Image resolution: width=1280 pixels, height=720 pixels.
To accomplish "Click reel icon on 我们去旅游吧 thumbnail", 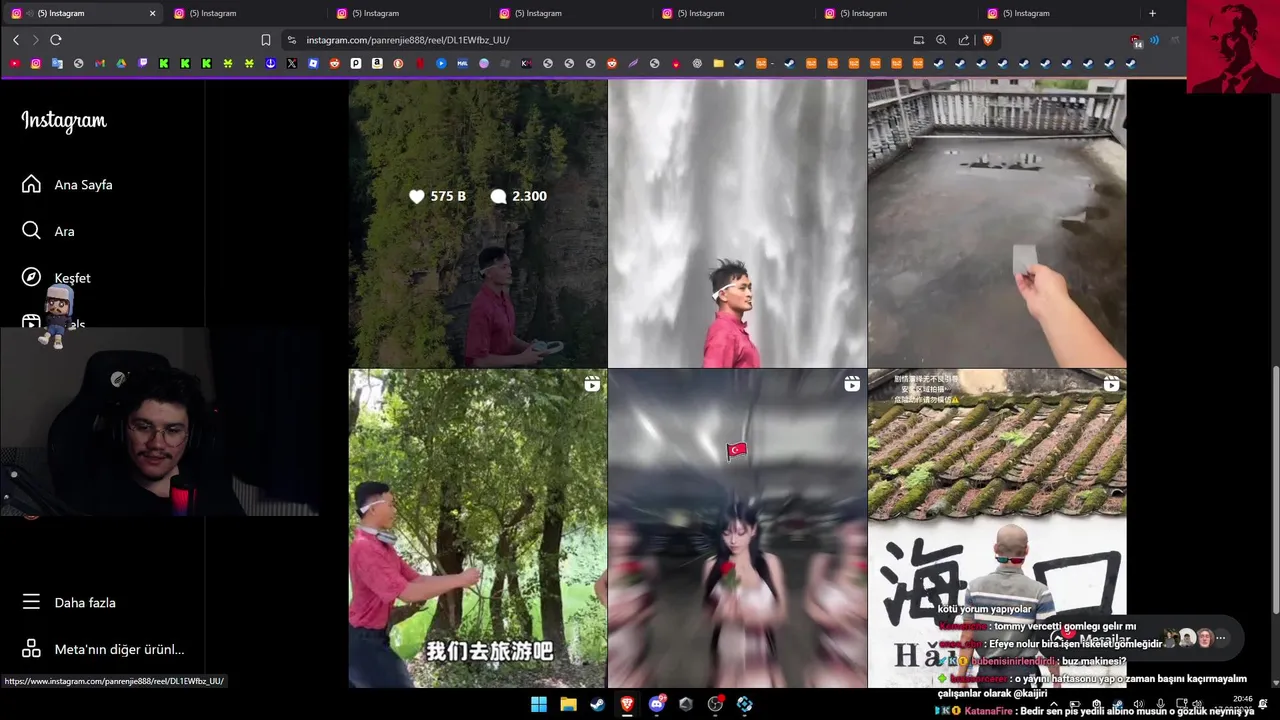I will (592, 384).
